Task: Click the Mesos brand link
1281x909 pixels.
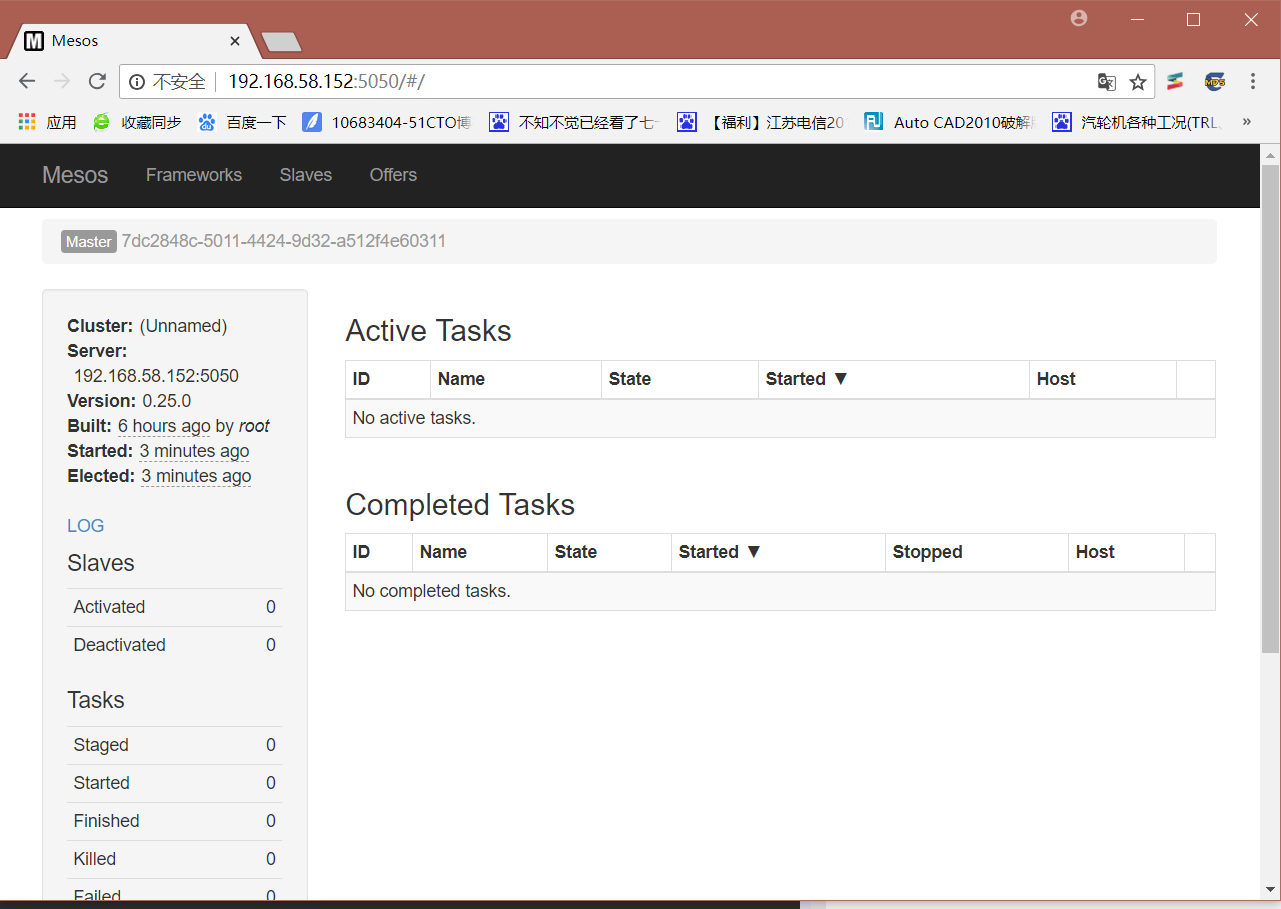Action: 75,175
